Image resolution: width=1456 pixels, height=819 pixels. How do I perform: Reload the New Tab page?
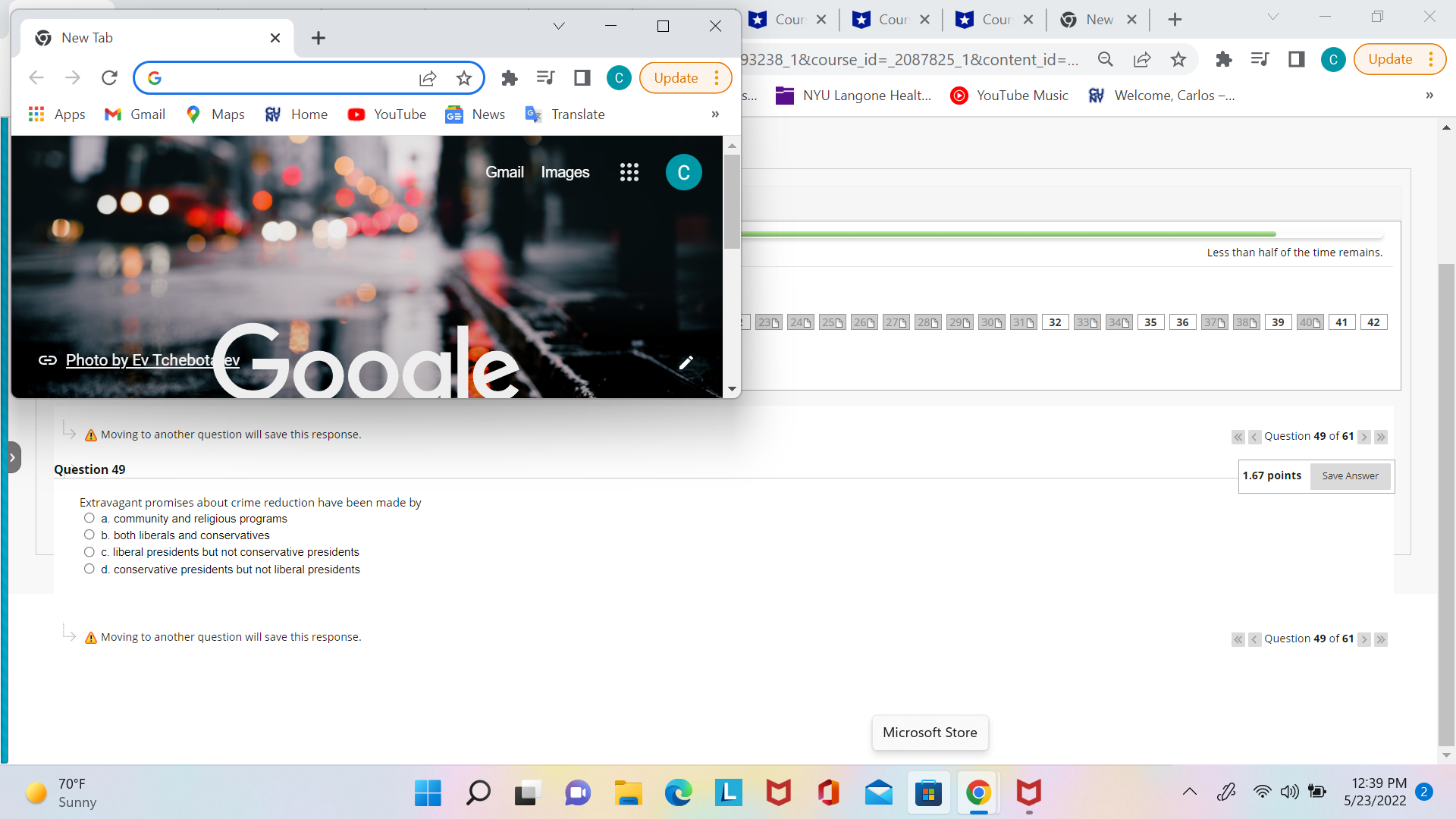point(109,77)
